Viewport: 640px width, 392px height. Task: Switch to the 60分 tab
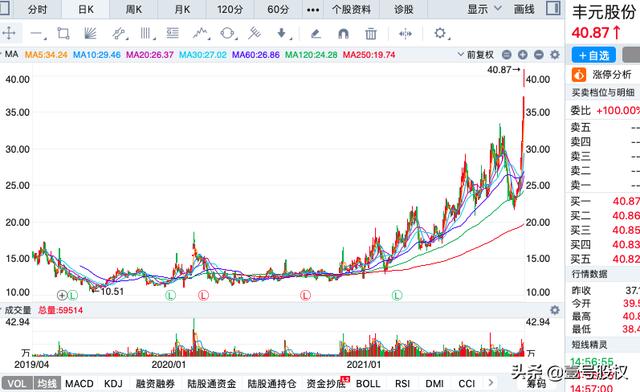pyautogui.click(x=278, y=9)
